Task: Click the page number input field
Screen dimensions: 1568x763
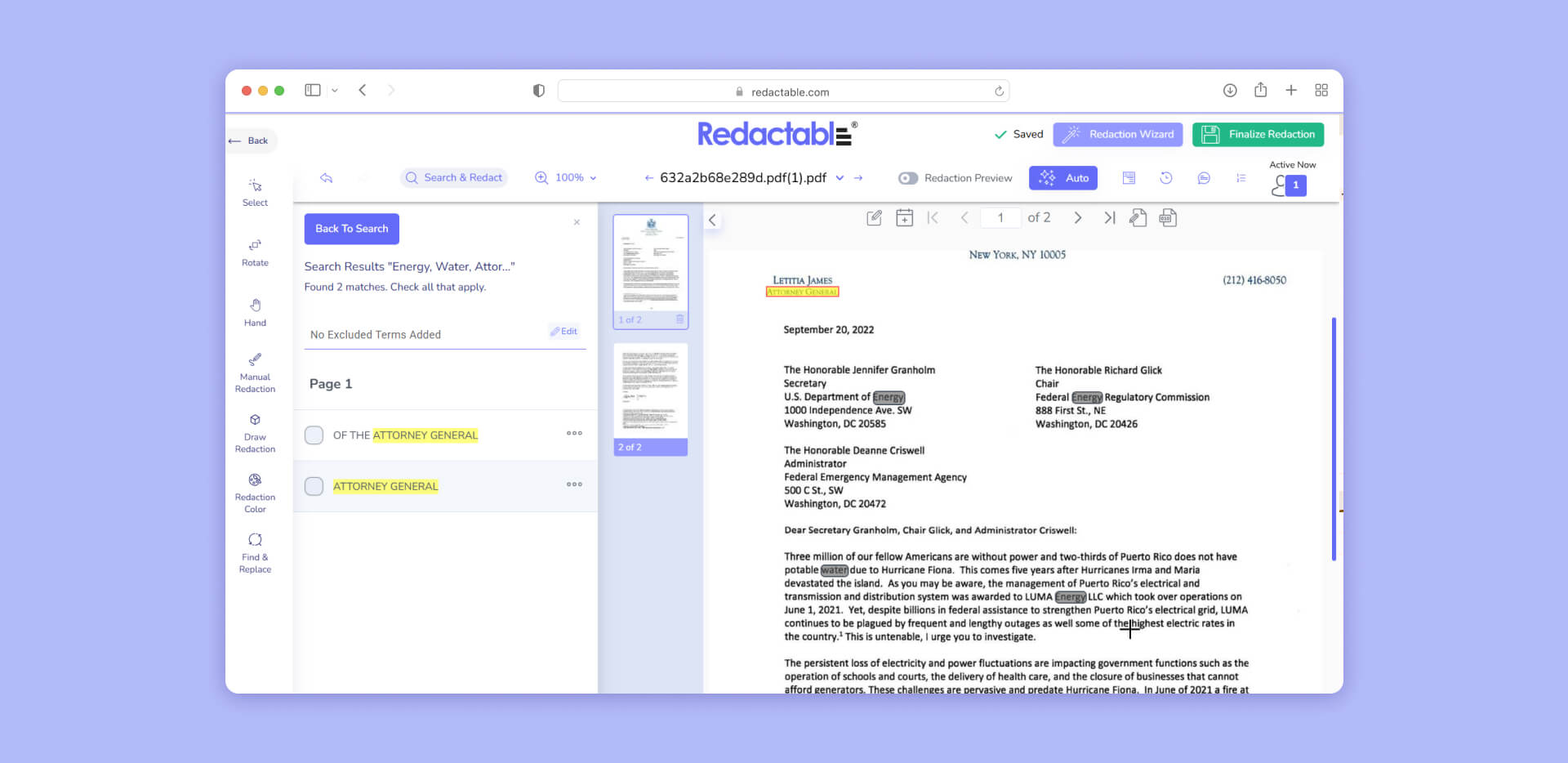Action: [1000, 218]
